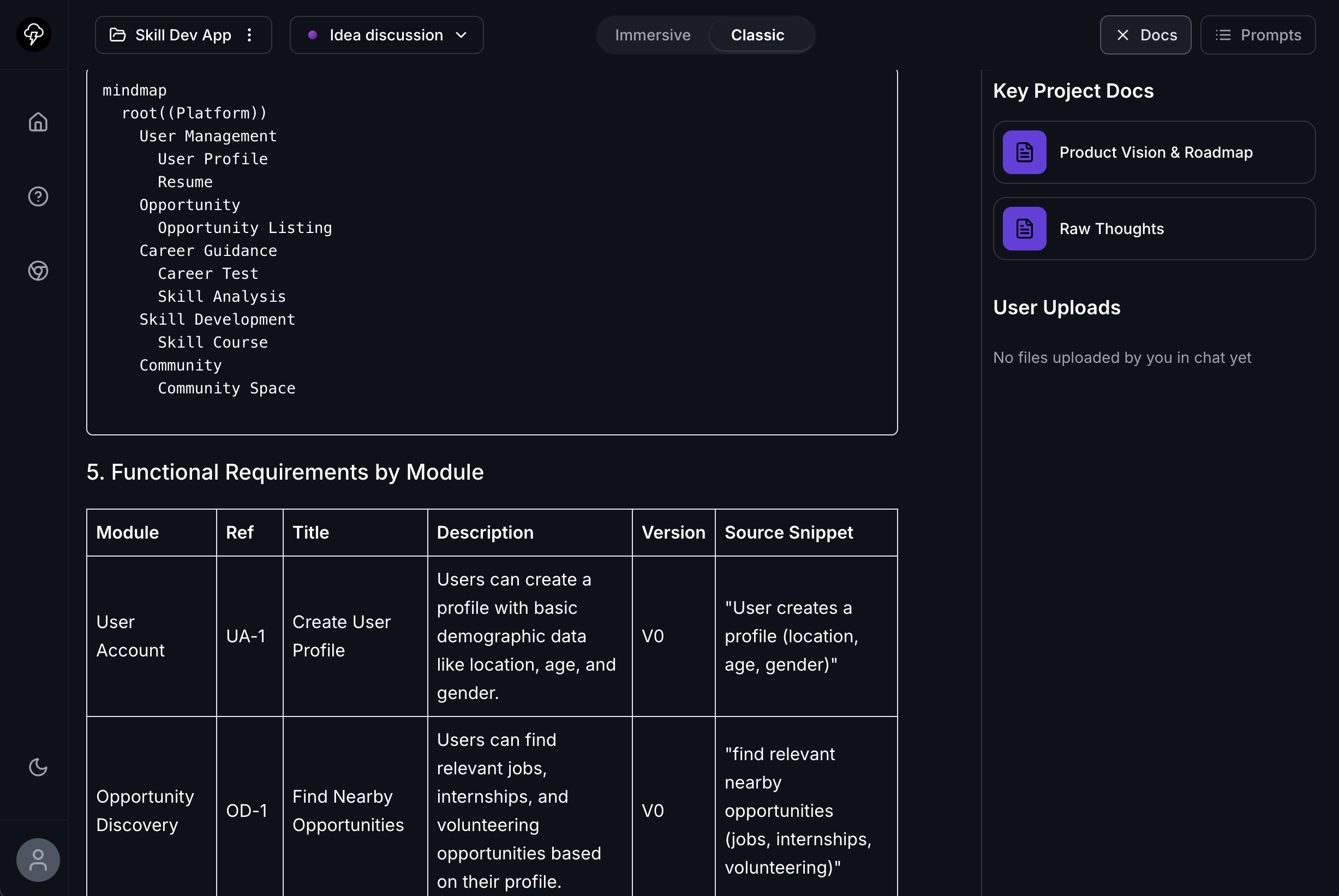Screen dimensions: 1339x896
Task: Toggle dark mode moon icon
Action: [38, 767]
